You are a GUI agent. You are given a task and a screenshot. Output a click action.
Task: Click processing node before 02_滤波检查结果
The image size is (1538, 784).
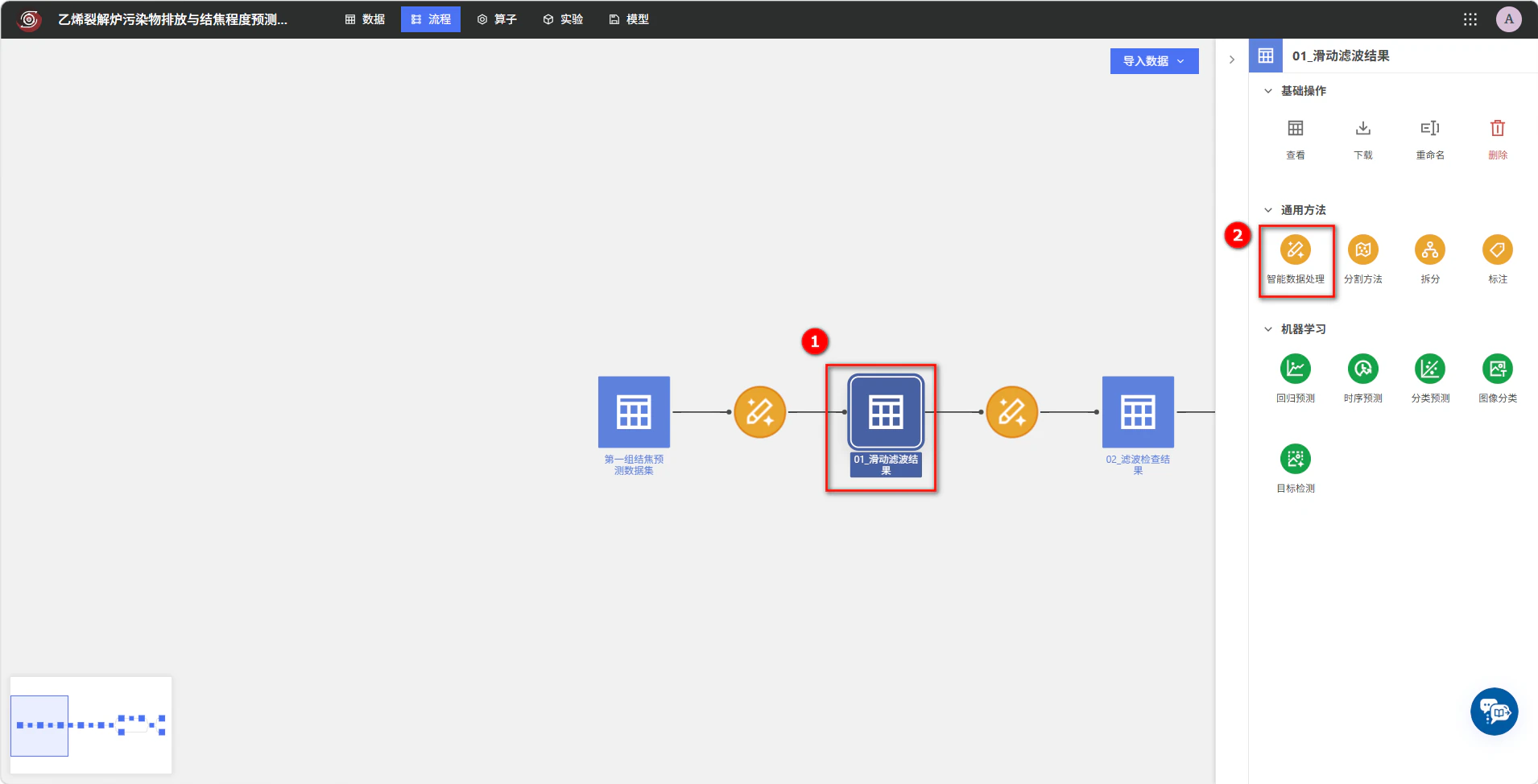click(x=1011, y=412)
